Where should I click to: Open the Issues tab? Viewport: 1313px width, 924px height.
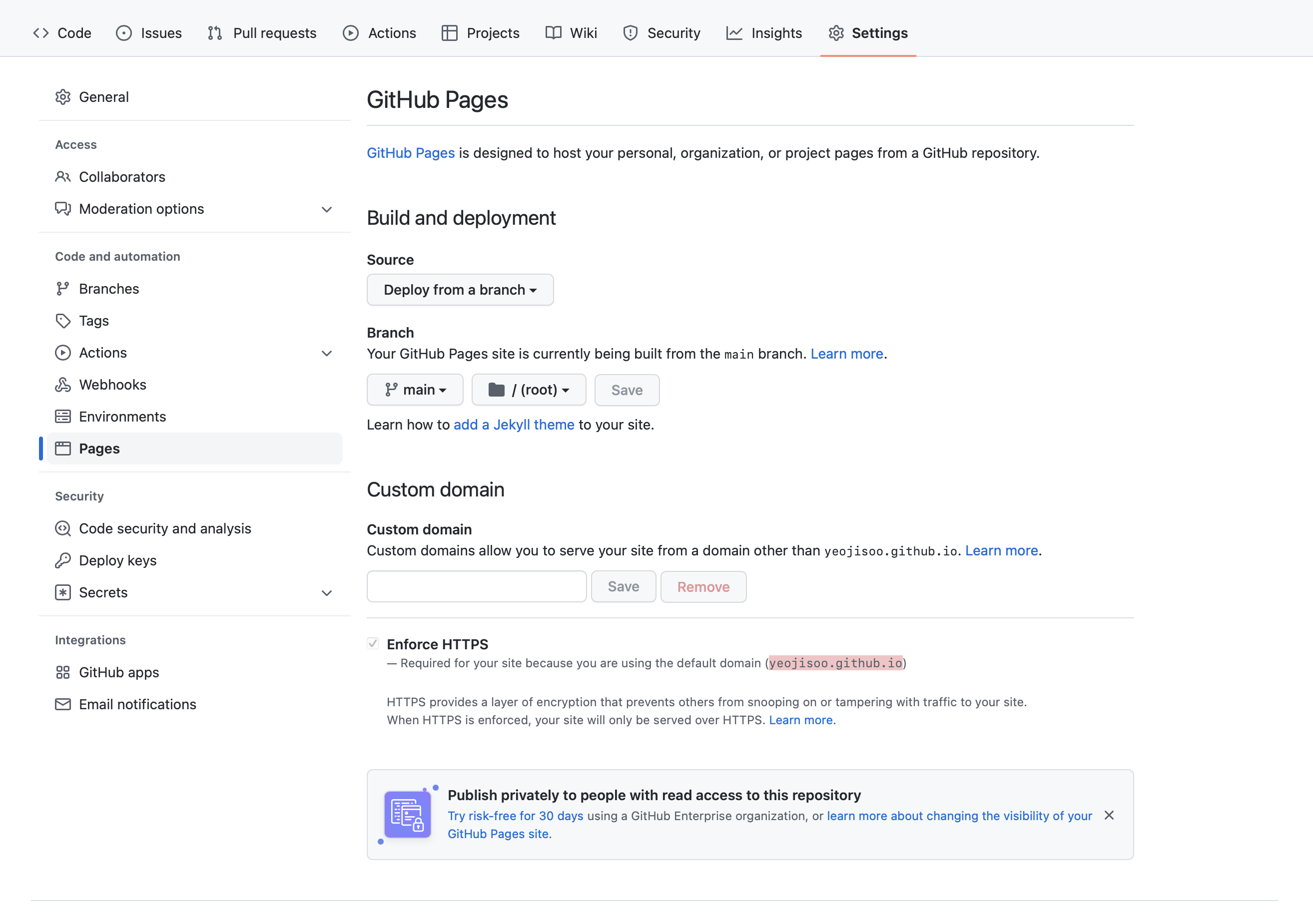[149, 33]
